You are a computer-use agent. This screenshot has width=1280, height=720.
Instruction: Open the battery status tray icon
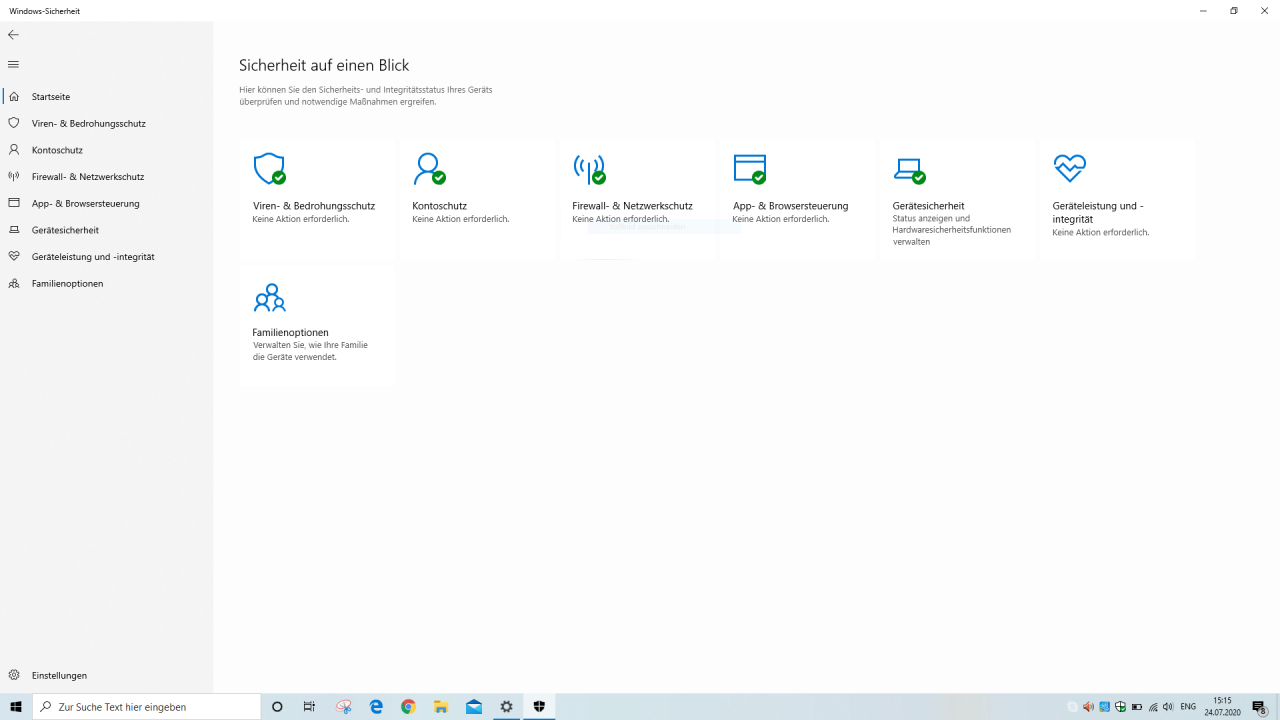(x=1137, y=707)
